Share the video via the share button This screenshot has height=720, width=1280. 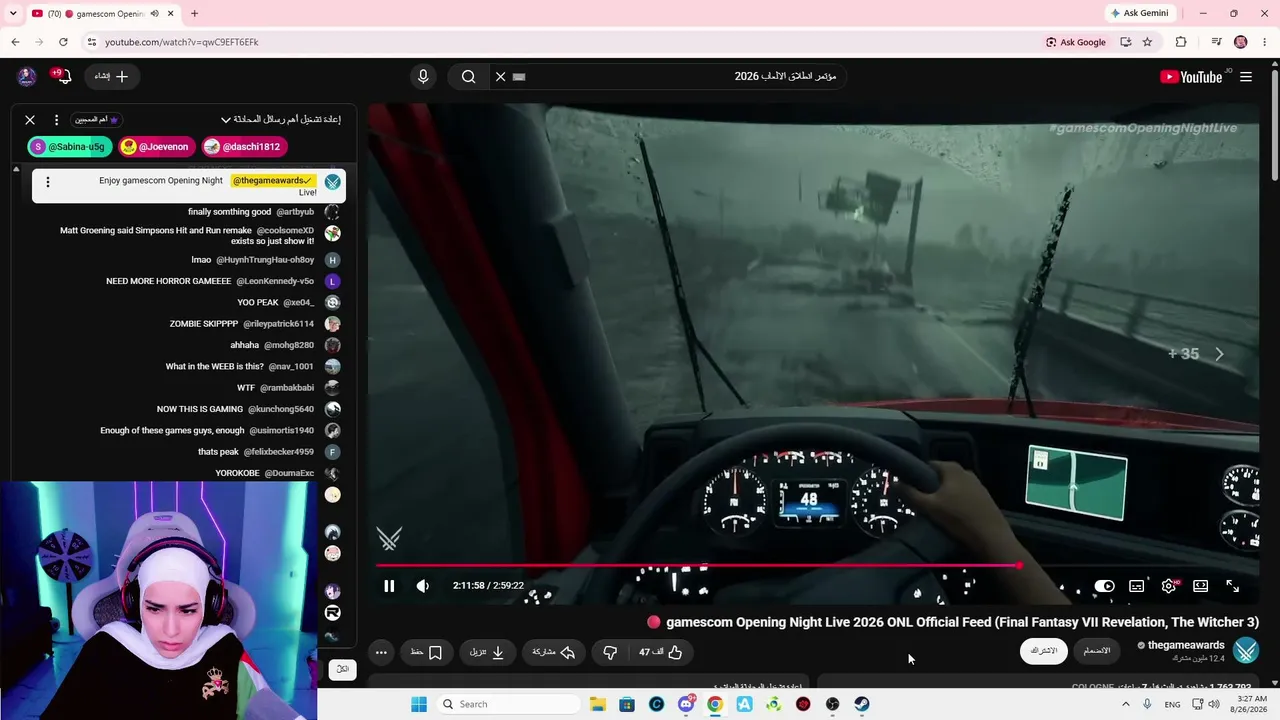click(x=554, y=652)
